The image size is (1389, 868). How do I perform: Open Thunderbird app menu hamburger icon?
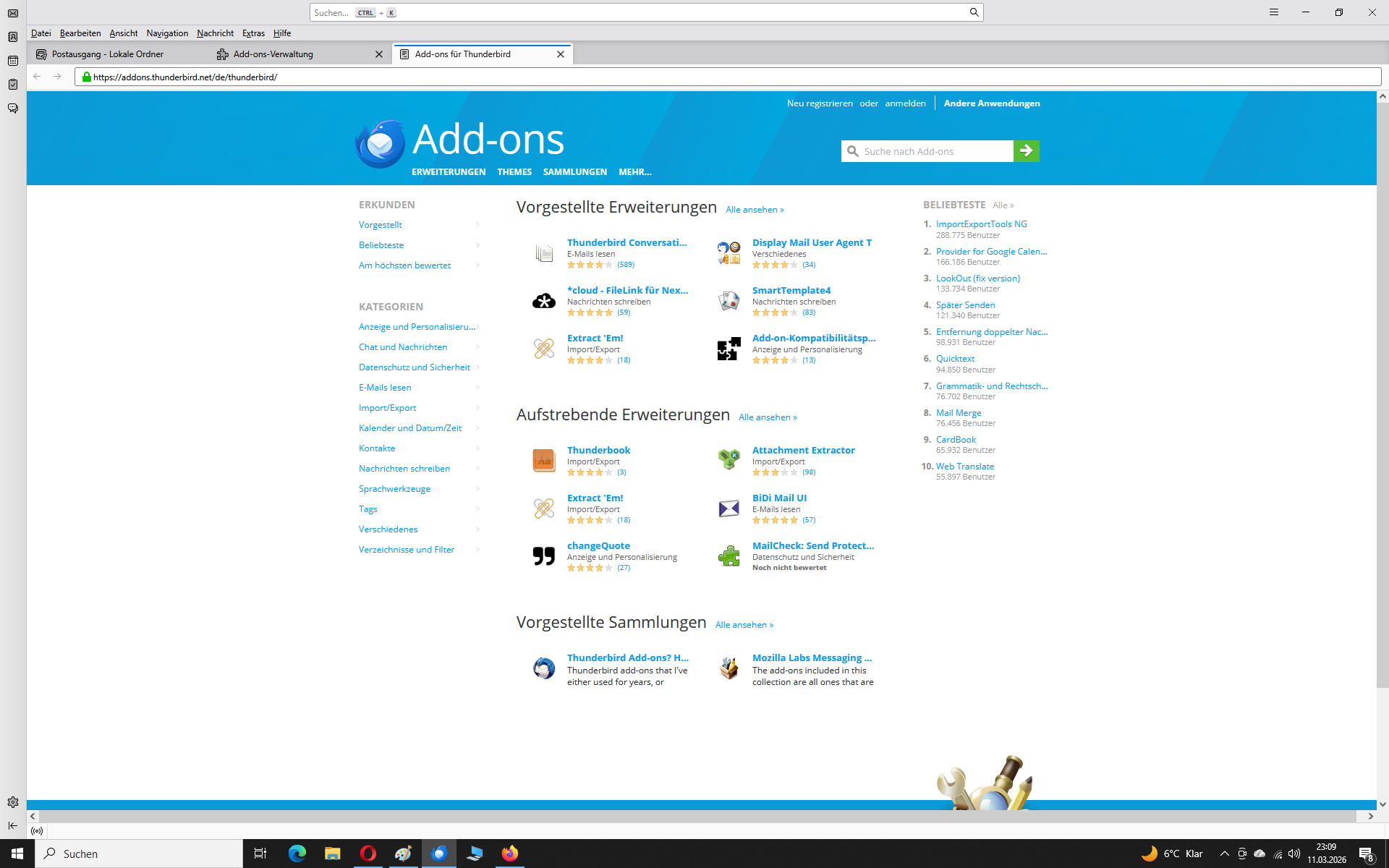point(1273,12)
